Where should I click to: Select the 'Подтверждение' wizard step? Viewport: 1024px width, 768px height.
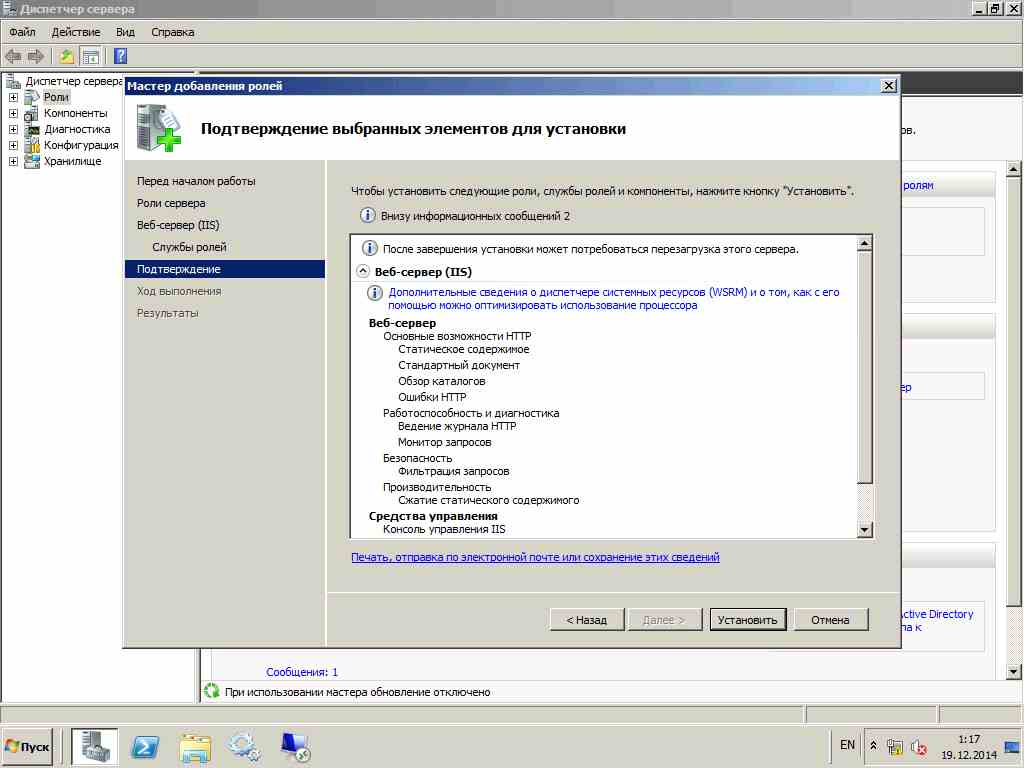(225, 269)
